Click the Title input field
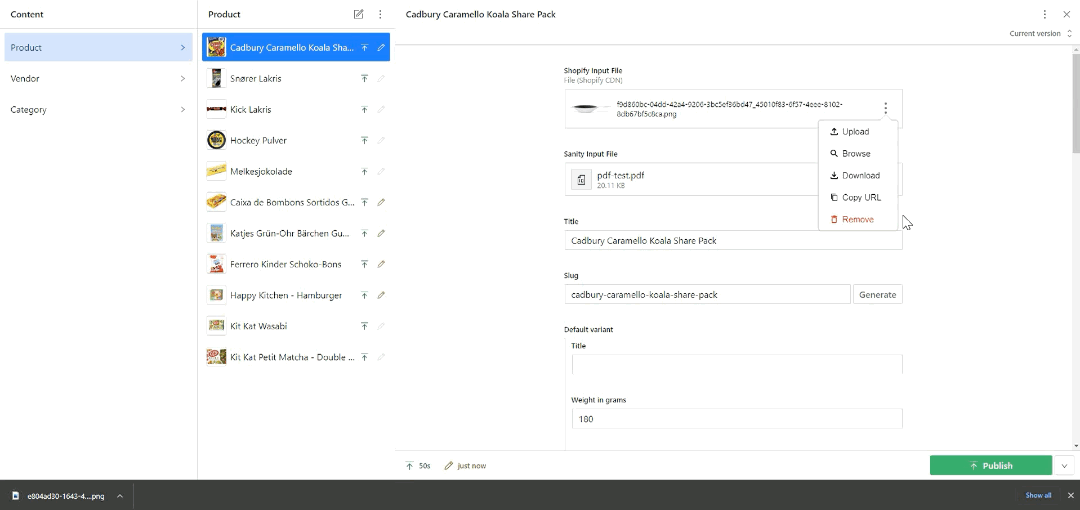The height and width of the screenshot is (510, 1080). click(733, 241)
